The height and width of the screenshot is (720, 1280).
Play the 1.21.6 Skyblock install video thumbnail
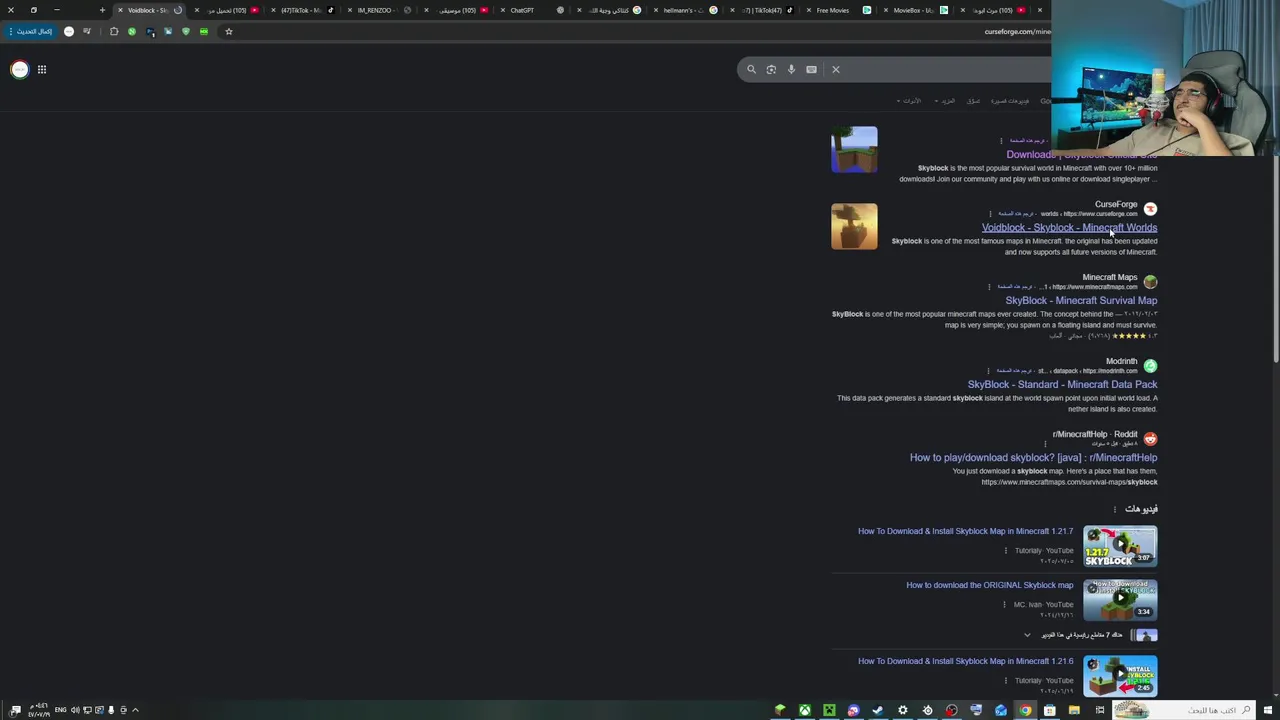(x=1120, y=676)
